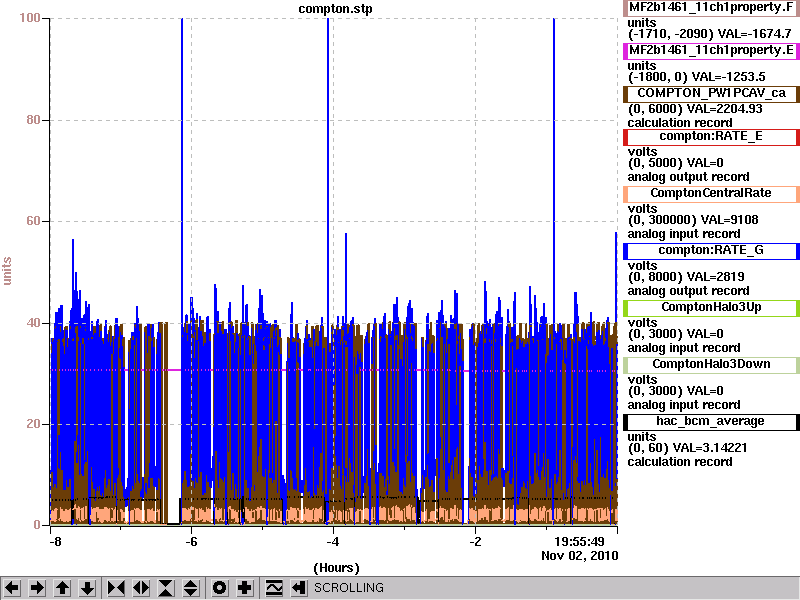Click the SCROLLING status label
Image resolution: width=800 pixels, height=600 pixels.
(348, 588)
